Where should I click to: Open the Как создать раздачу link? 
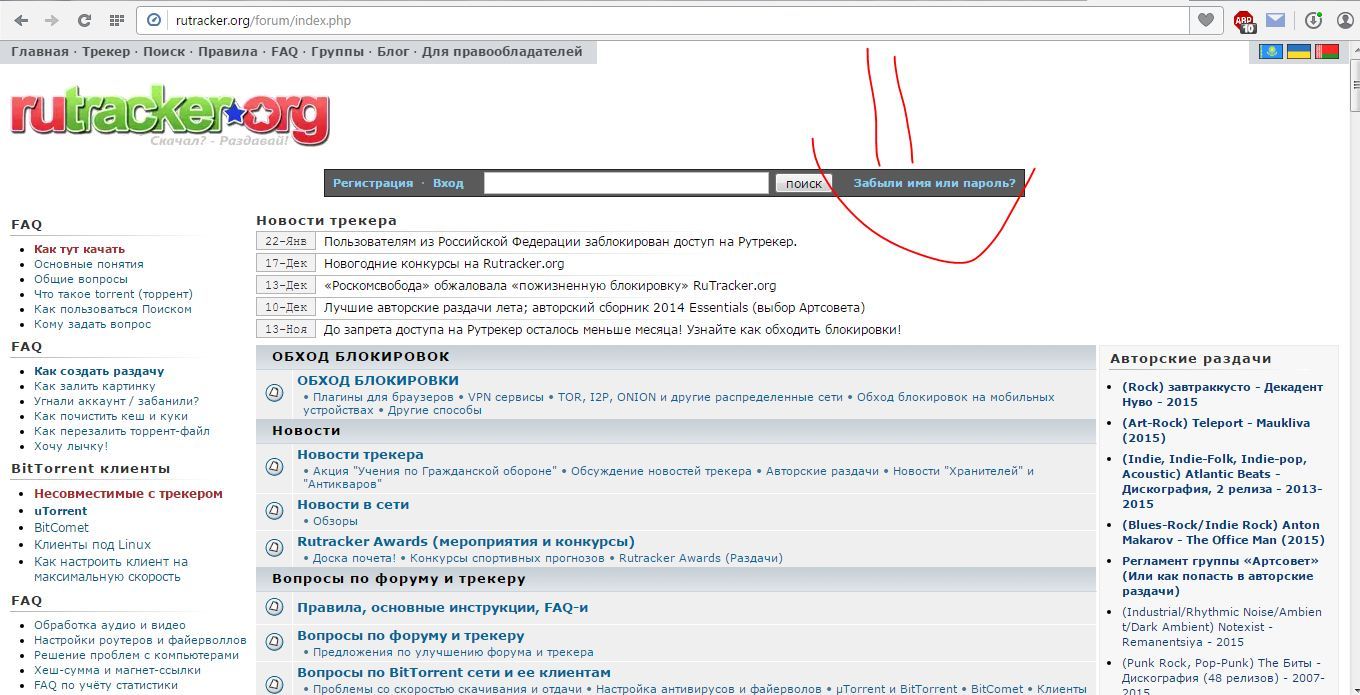click(99, 371)
